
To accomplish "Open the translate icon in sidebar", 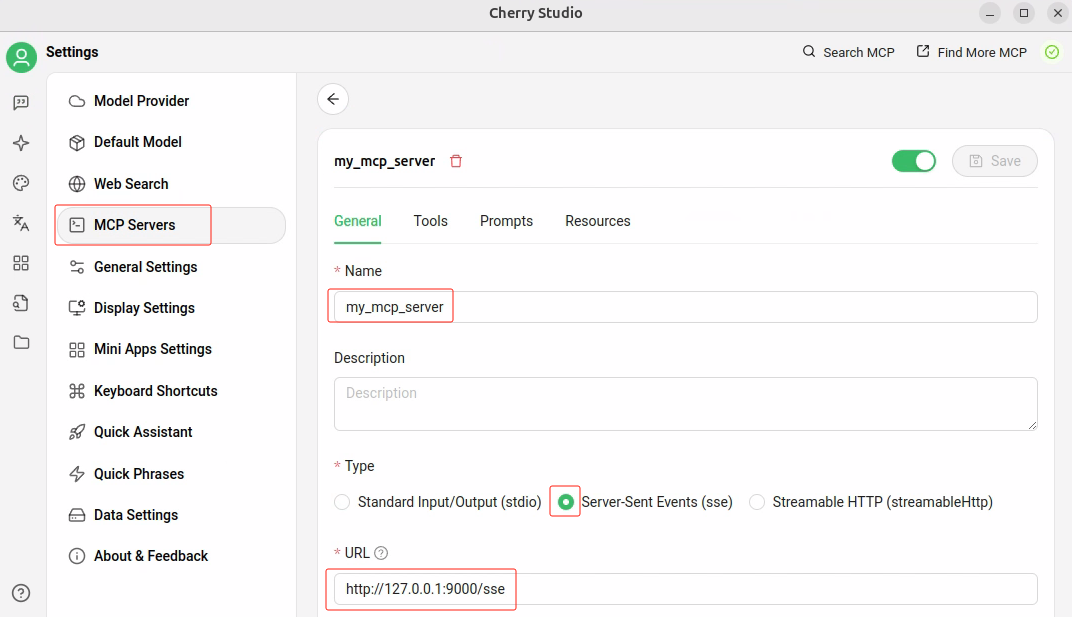I will click(x=21, y=223).
